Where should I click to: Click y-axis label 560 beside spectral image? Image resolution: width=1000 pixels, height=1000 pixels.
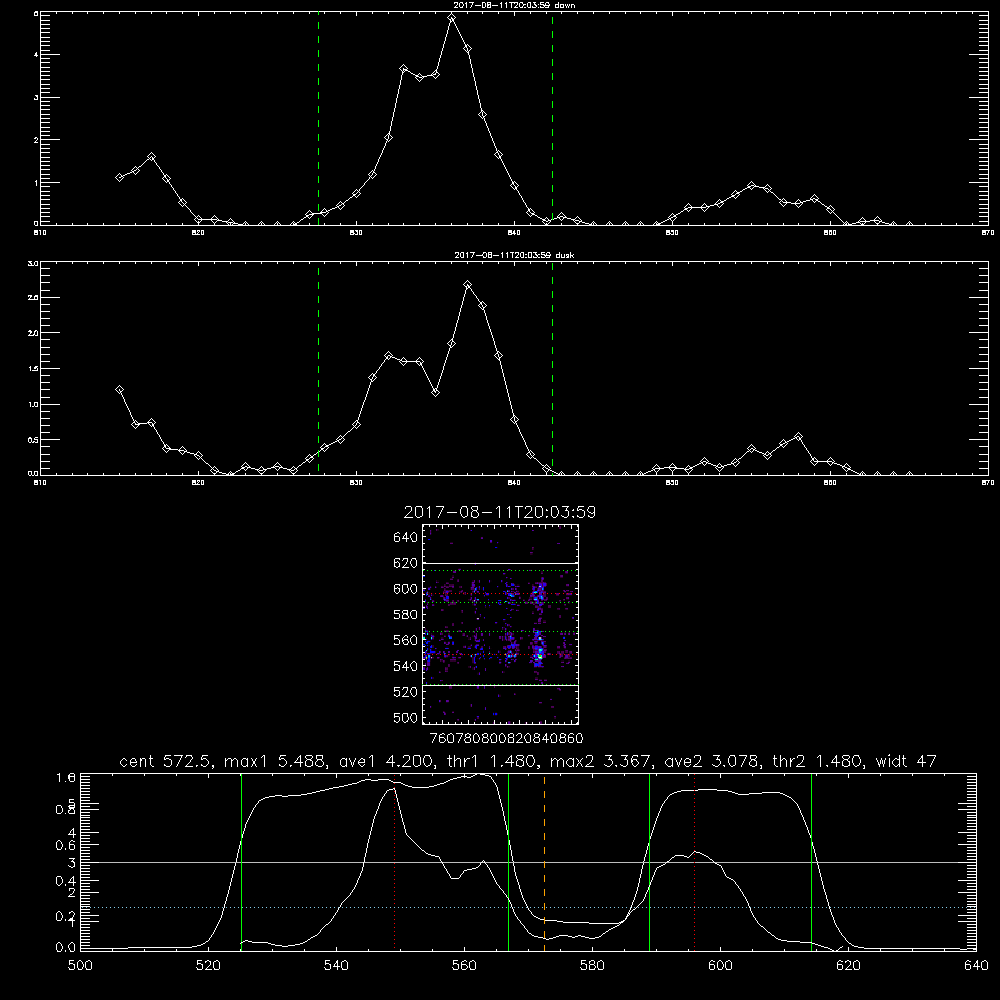point(406,640)
